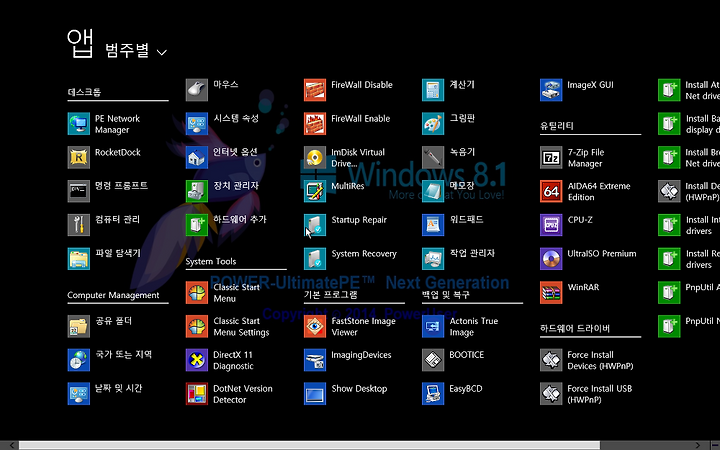Launch AIDA64 Extreme Edition icon
Image resolution: width=720 pixels, height=450 pixels.
(551, 191)
